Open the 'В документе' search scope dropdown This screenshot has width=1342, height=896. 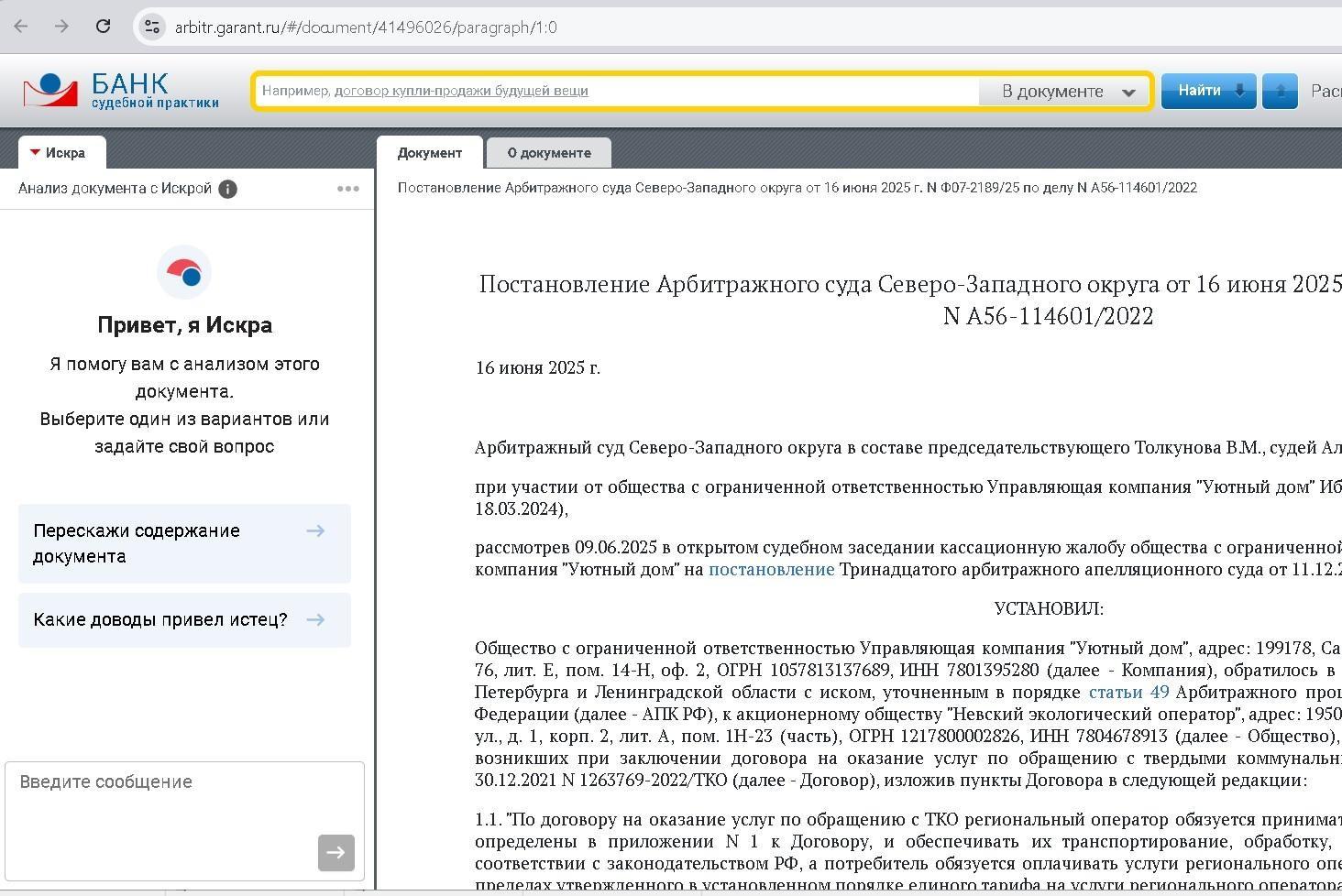click(1067, 92)
